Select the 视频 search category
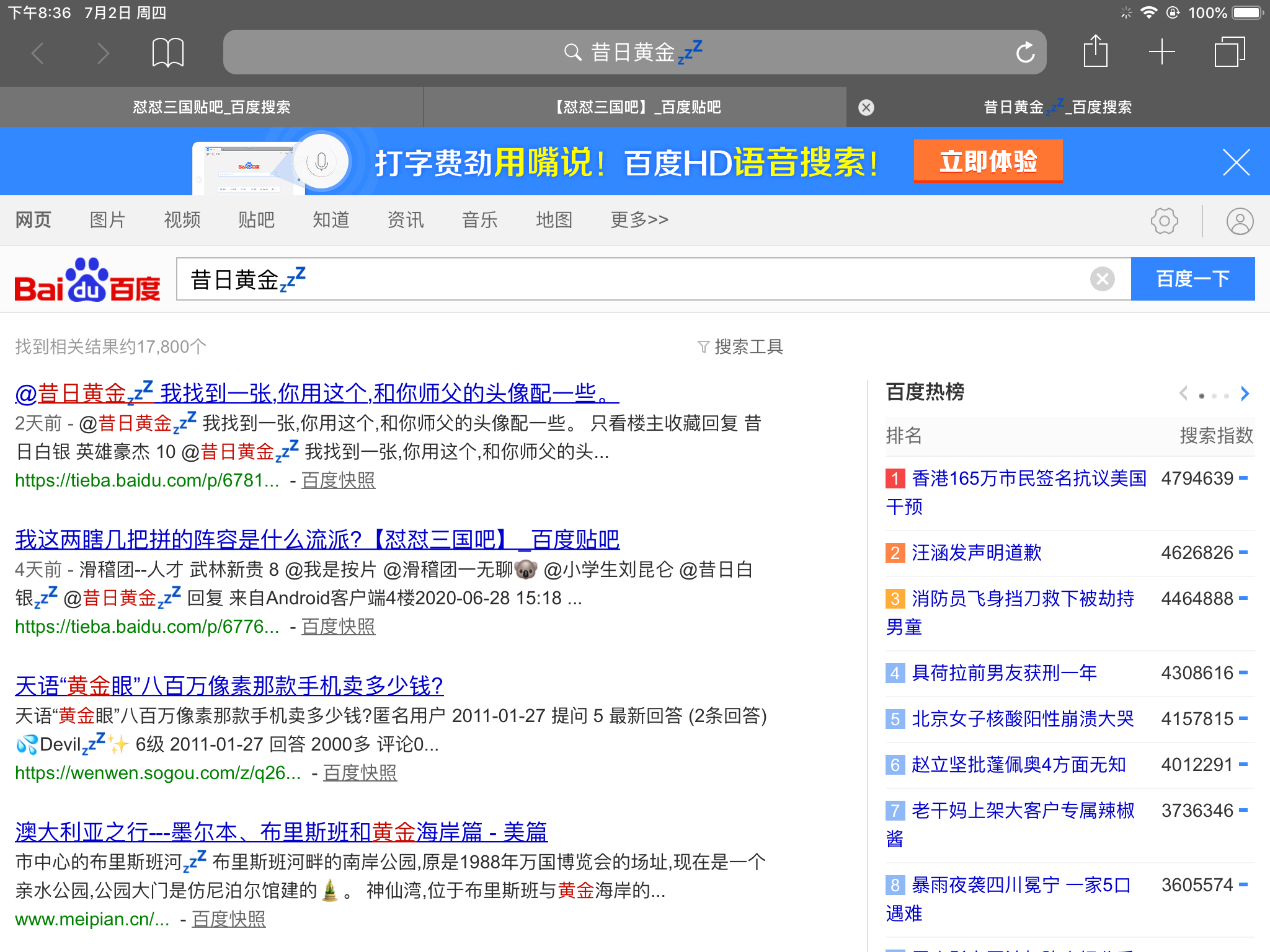Image resolution: width=1270 pixels, height=952 pixels. [x=182, y=219]
